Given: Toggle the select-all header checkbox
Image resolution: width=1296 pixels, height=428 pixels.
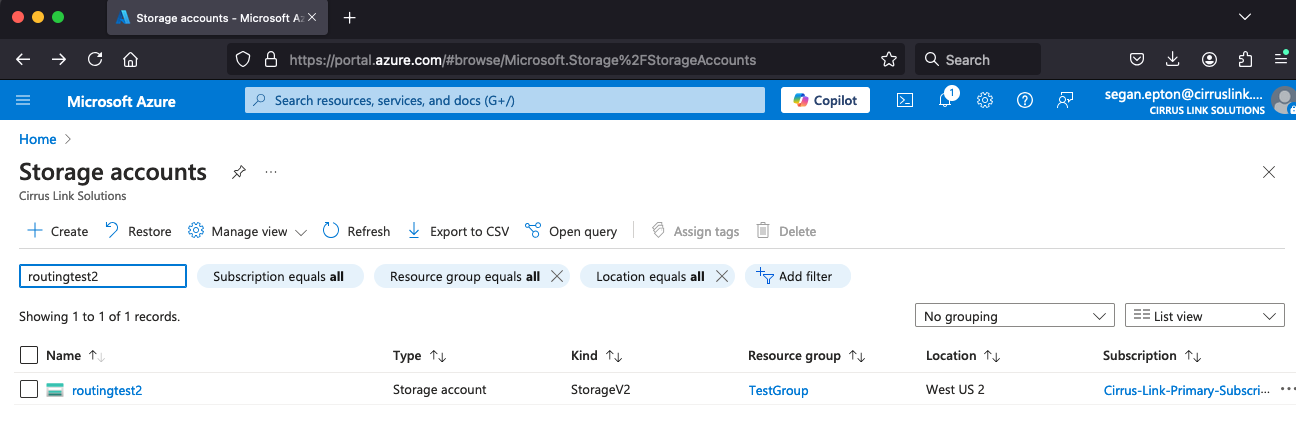Looking at the screenshot, I should 29,355.
